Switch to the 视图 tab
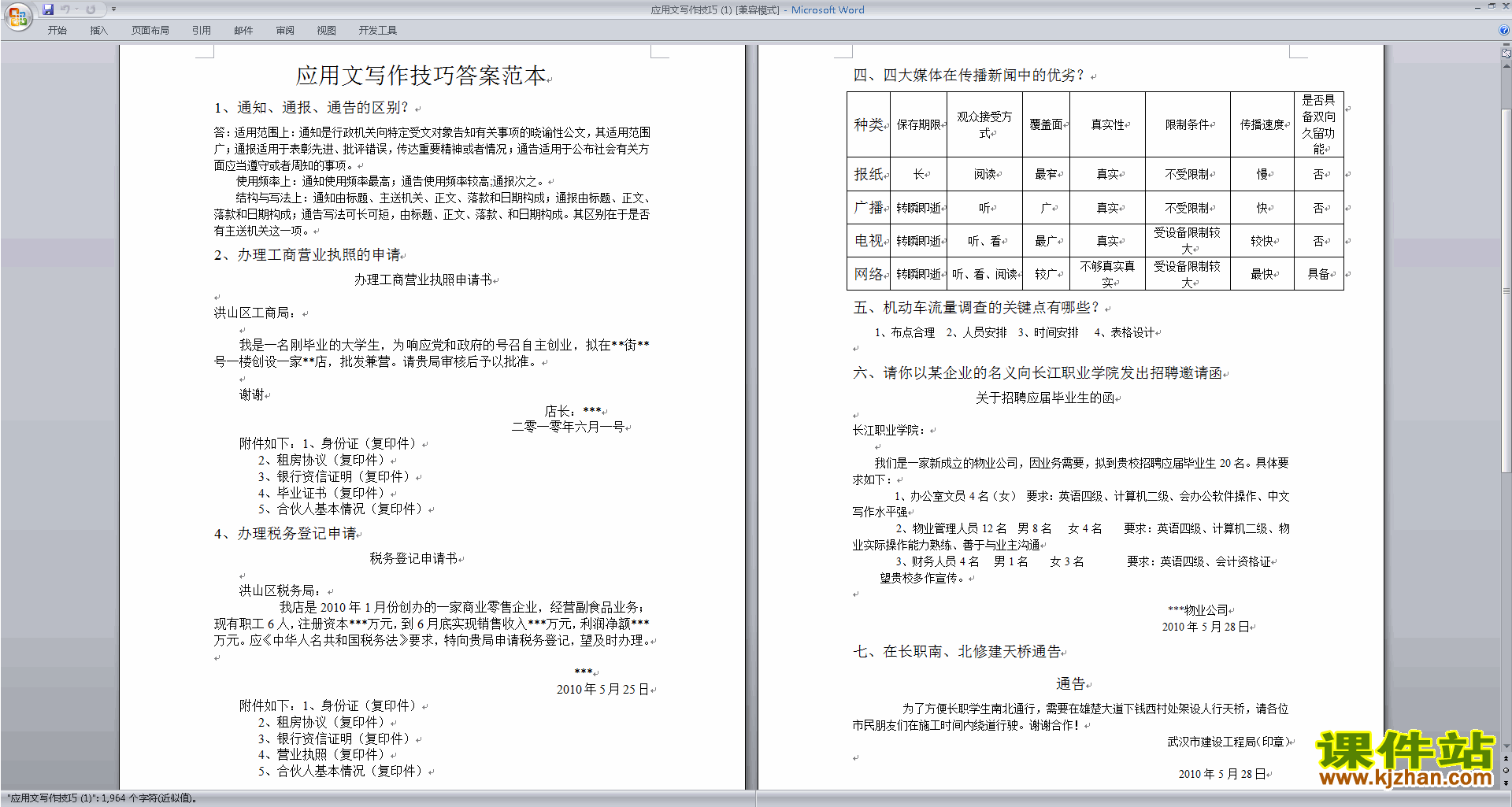1512x807 pixels. (x=327, y=30)
